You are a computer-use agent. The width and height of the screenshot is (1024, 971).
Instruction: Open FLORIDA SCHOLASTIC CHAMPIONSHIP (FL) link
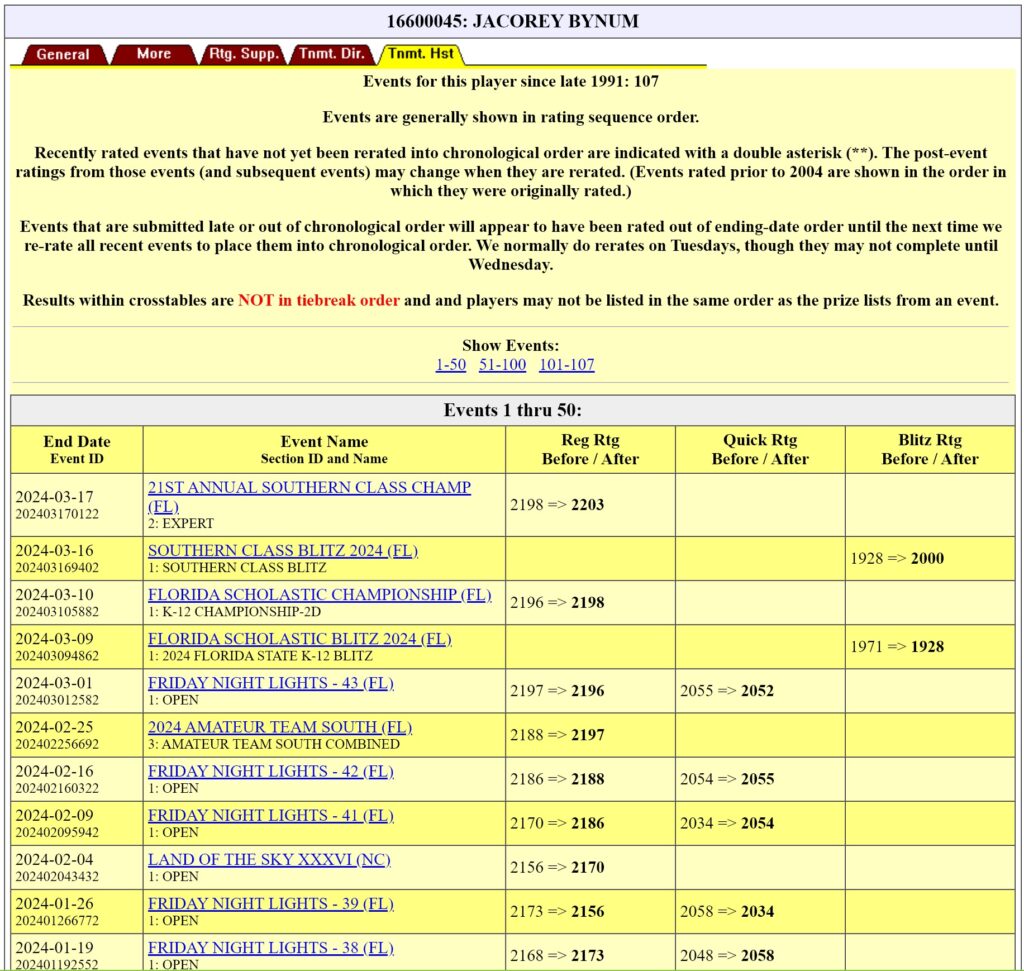[x=319, y=595]
